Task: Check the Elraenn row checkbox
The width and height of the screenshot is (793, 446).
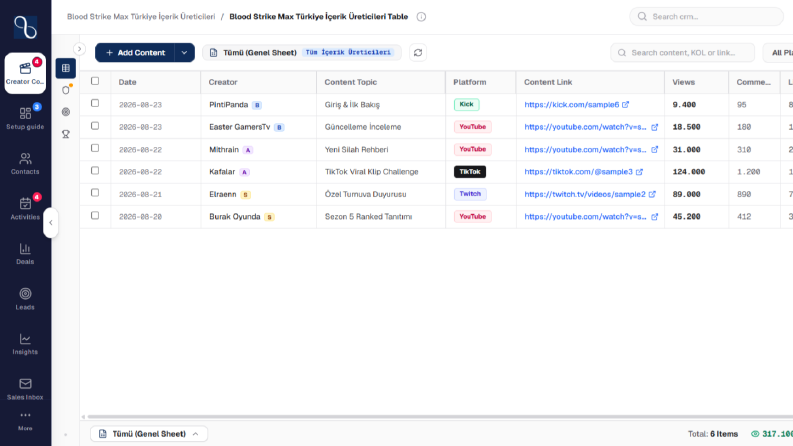Action: coord(95,193)
